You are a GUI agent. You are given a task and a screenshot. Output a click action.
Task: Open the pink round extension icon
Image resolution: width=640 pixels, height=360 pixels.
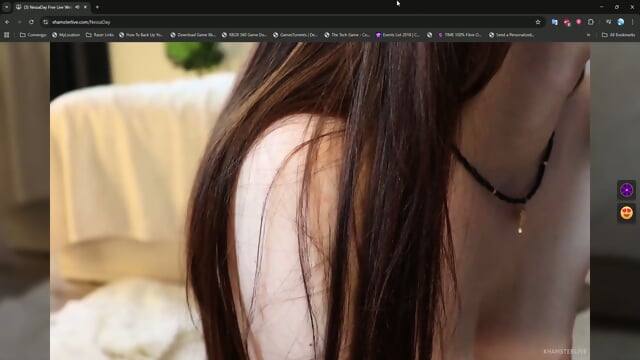579,22
